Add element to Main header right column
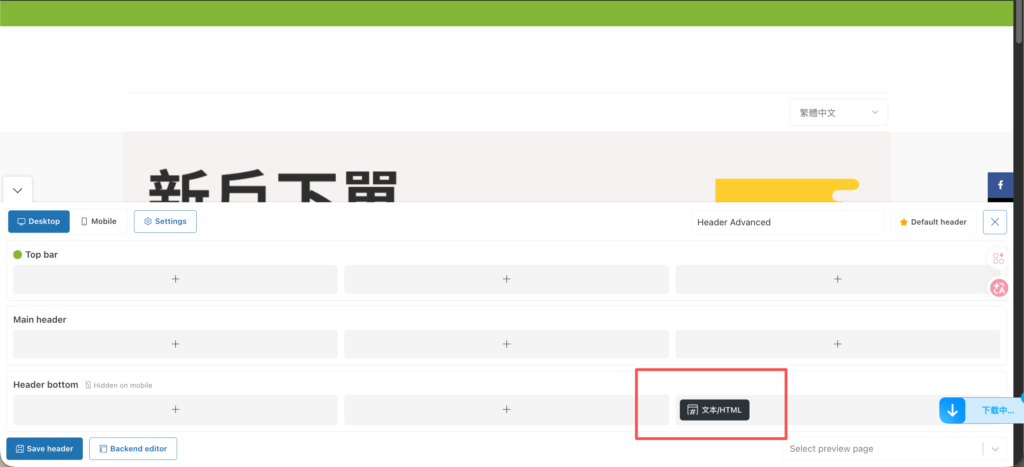 coord(837,344)
